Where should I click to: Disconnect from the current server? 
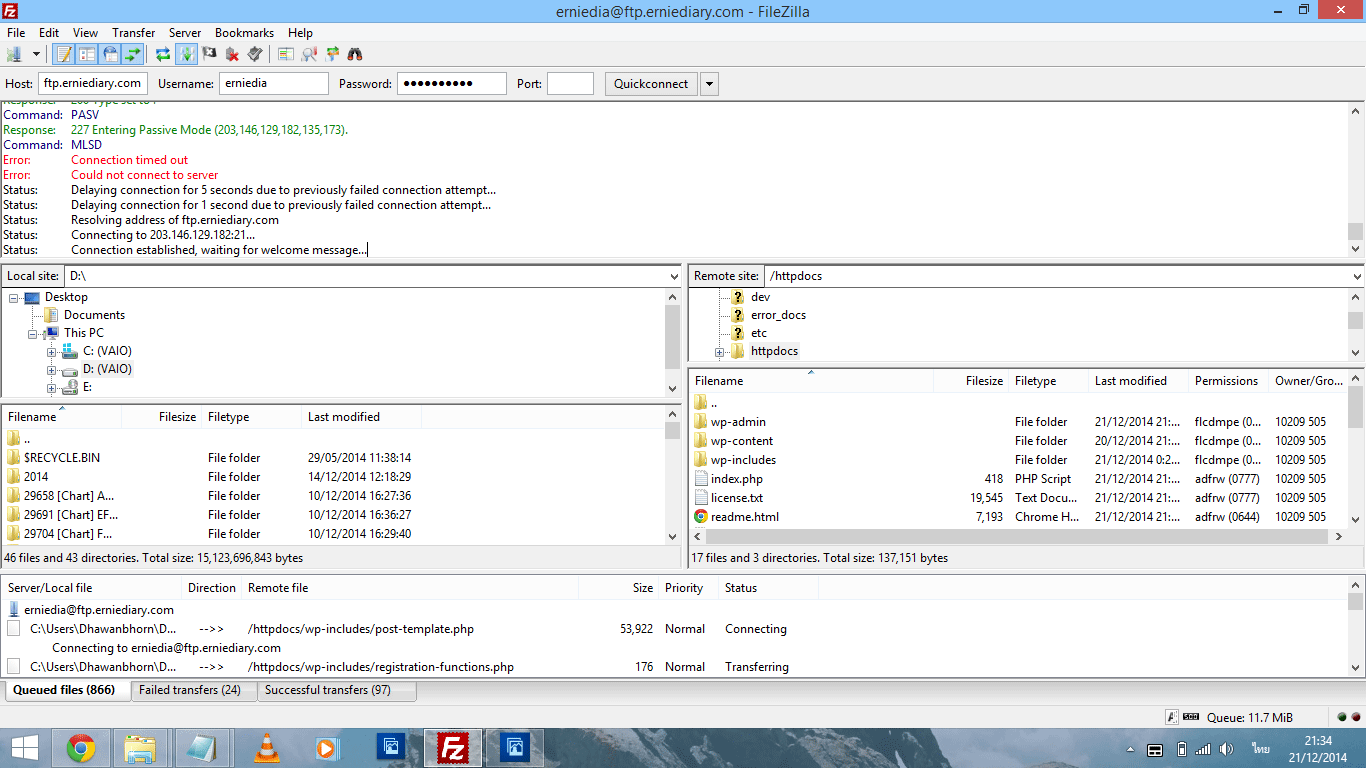pyautogui.click(x=232, y=54)
